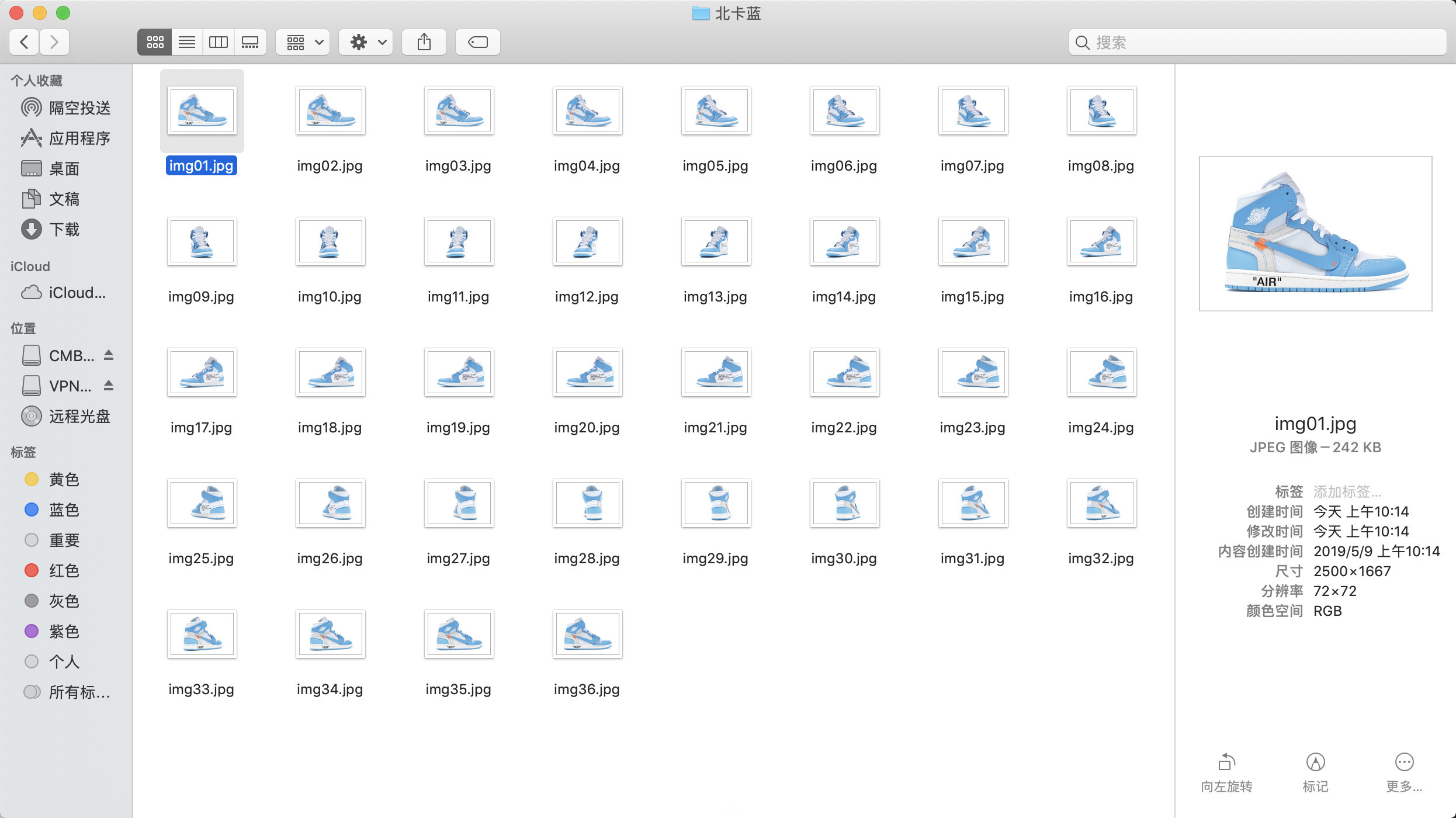This screenshot has height=818, width=1456.
Task: Click the 向左旋转 rotate left button
Action: coord(1226,772)
